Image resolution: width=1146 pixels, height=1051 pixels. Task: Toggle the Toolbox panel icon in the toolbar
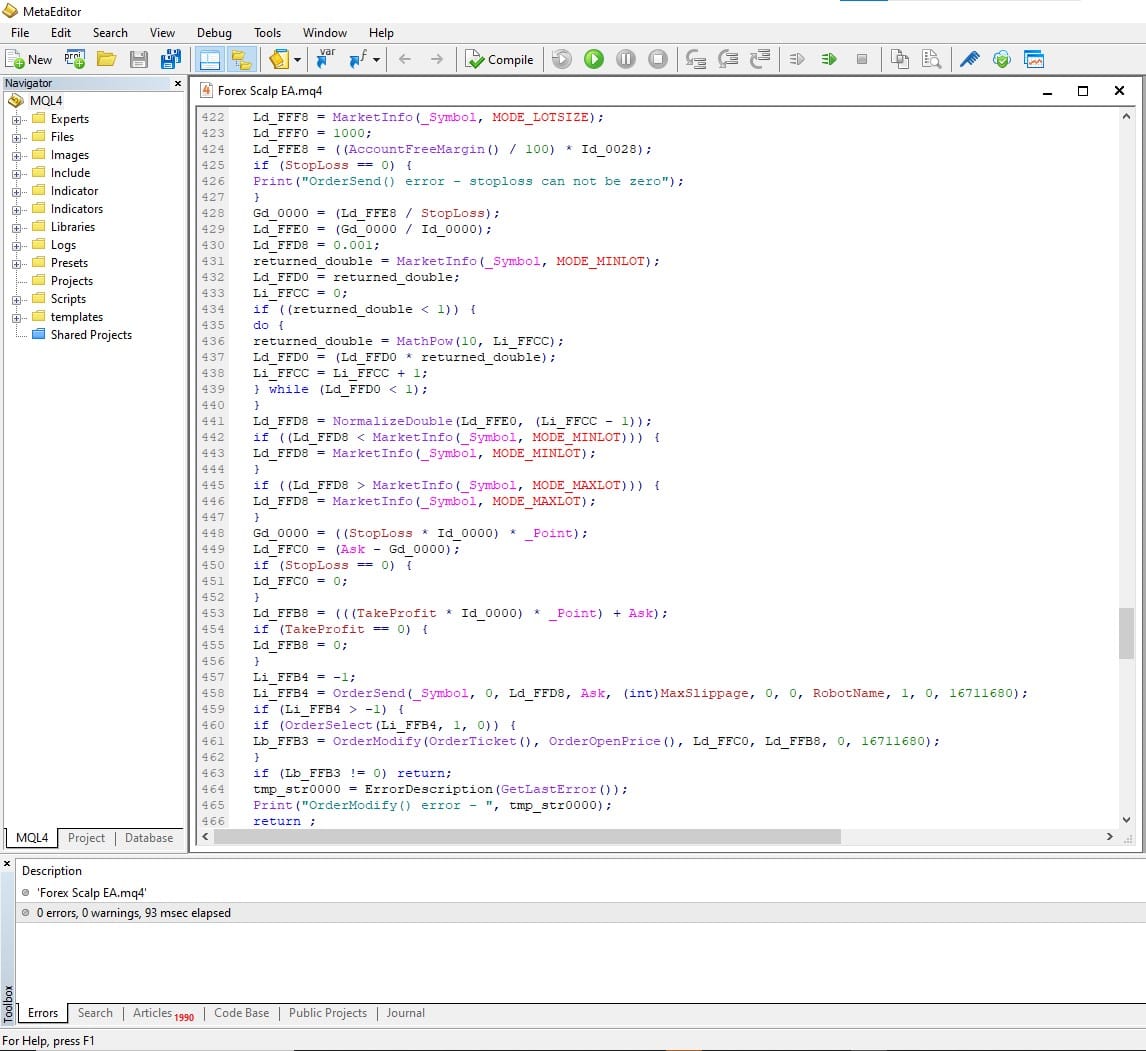click(210, 59)
